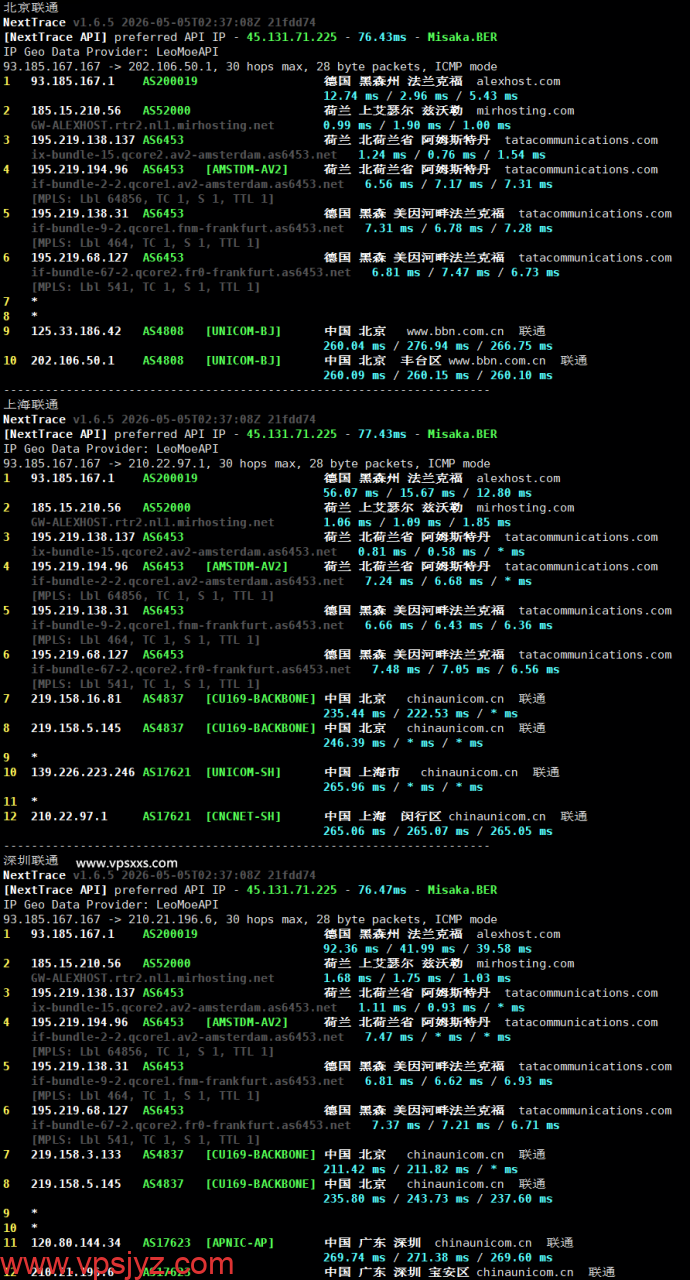Screen dimensions: 690x1280
Task: Click latency 265.96 ms / * ms / * ms
Action: pyautogui.click(x=403, y=787)
